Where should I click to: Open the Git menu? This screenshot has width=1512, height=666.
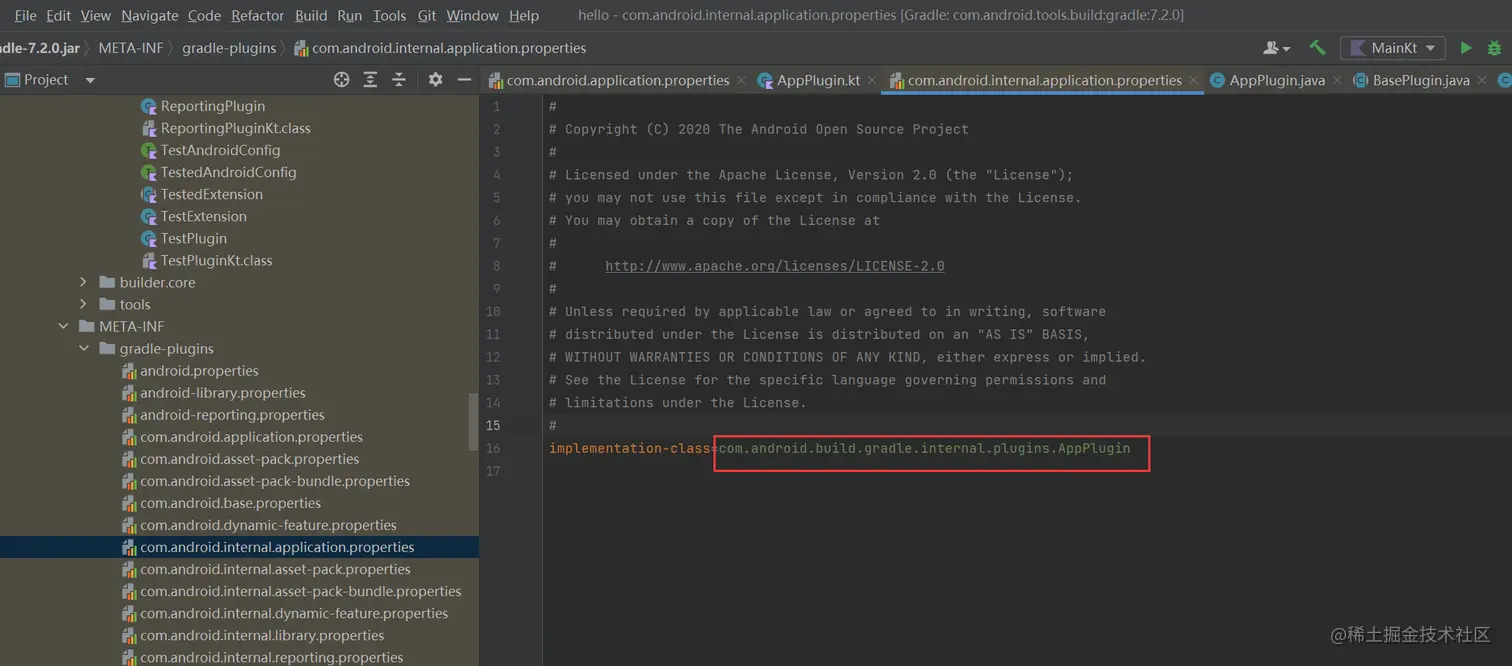[x=427, y=15]
